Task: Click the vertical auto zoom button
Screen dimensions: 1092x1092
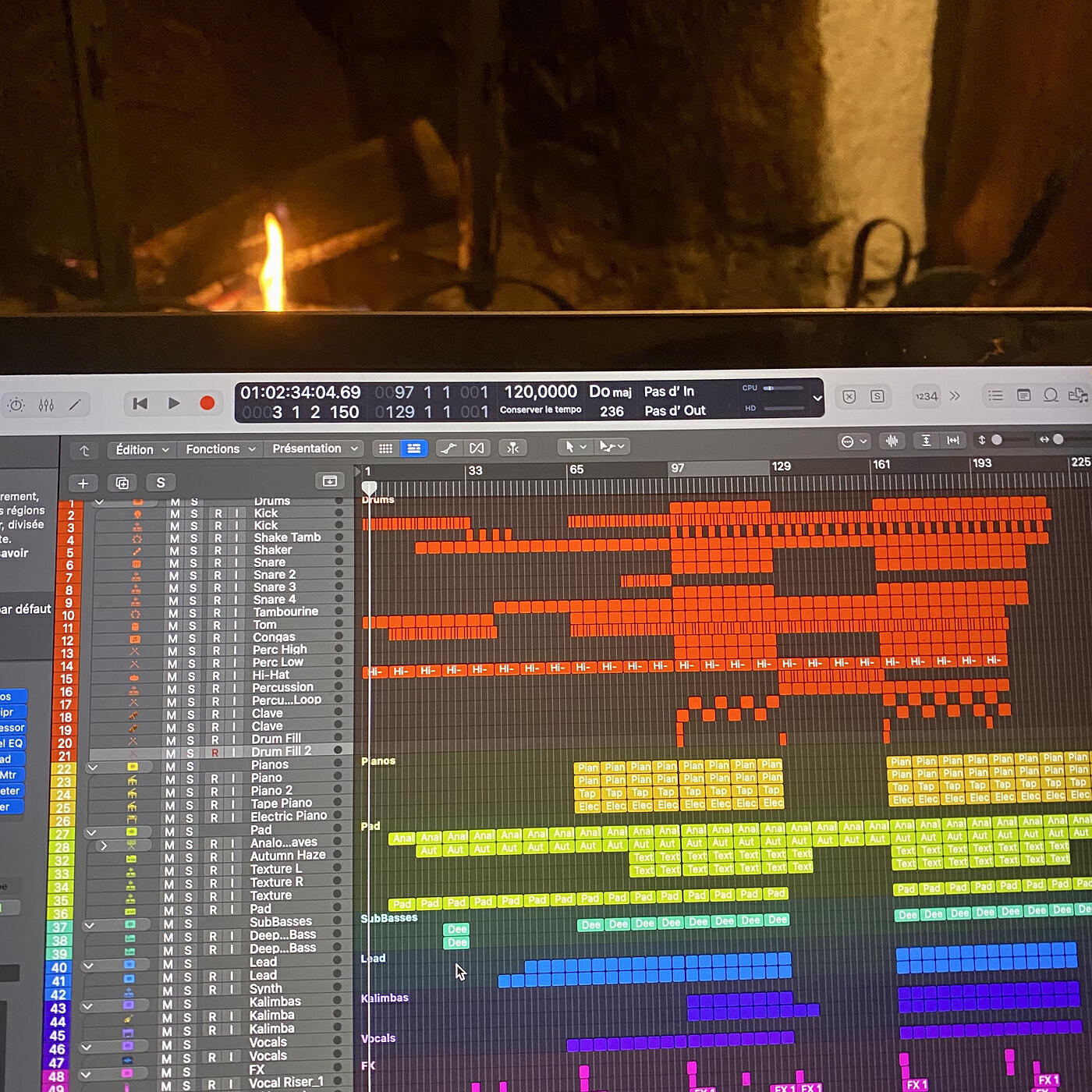Action: coord(926,441)
